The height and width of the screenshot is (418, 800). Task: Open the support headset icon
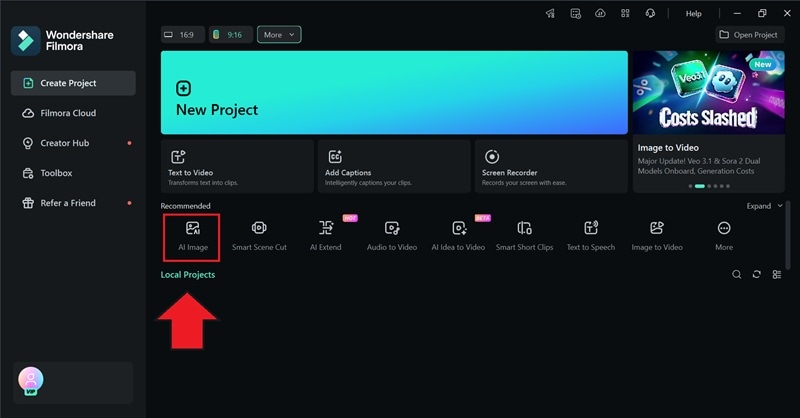click(650, 14)
